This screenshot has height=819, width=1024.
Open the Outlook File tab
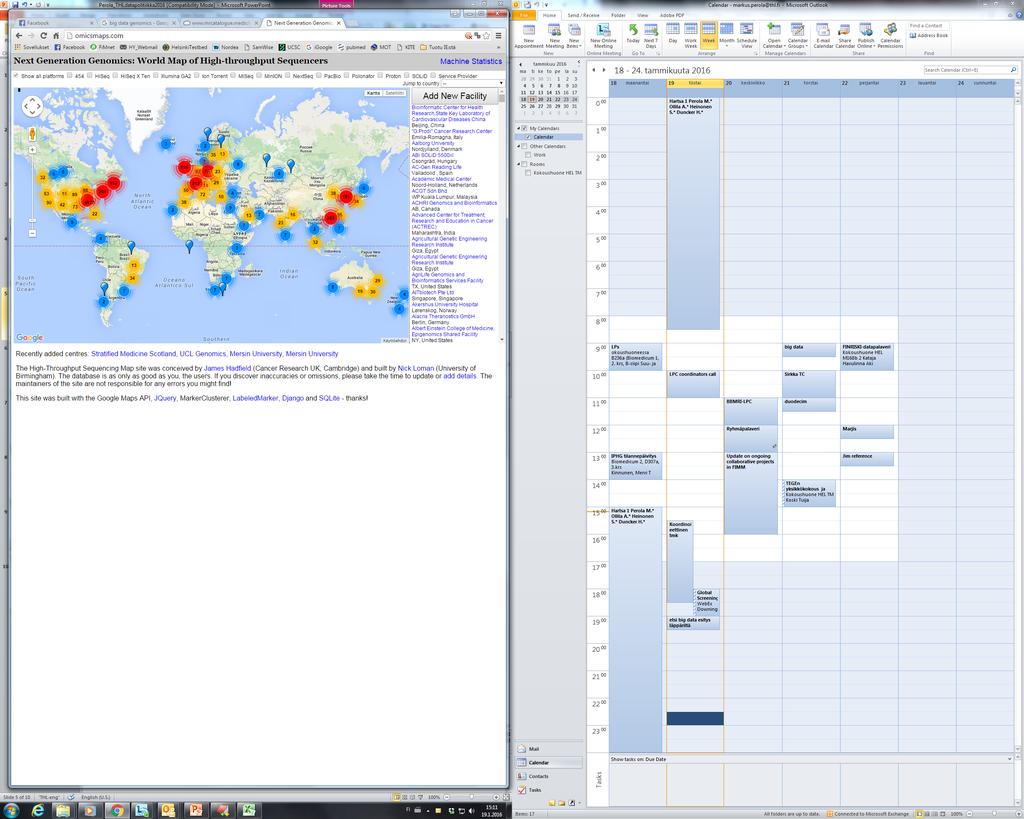point(524,15)
